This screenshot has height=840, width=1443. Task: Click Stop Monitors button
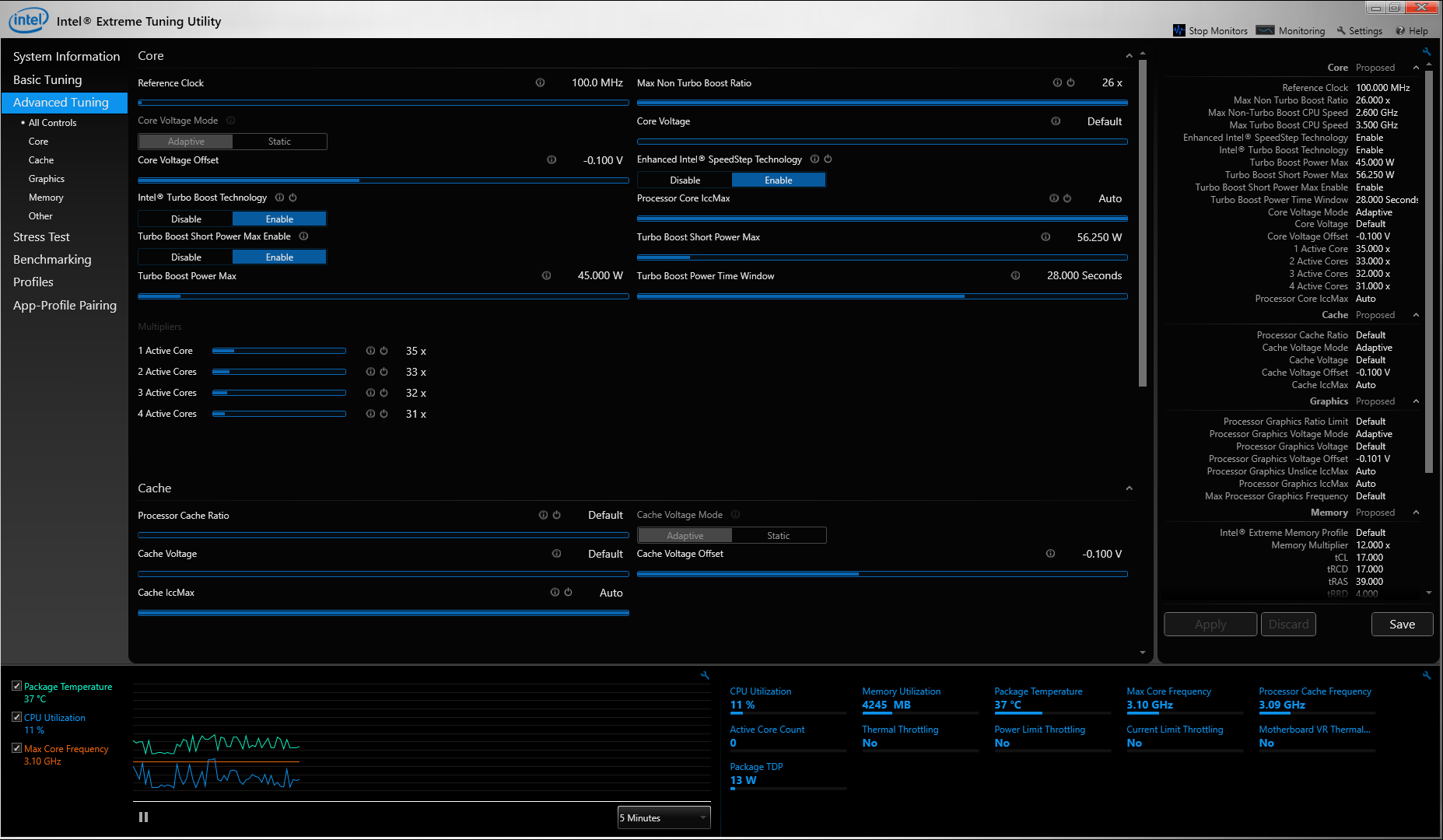point(1210,30)
